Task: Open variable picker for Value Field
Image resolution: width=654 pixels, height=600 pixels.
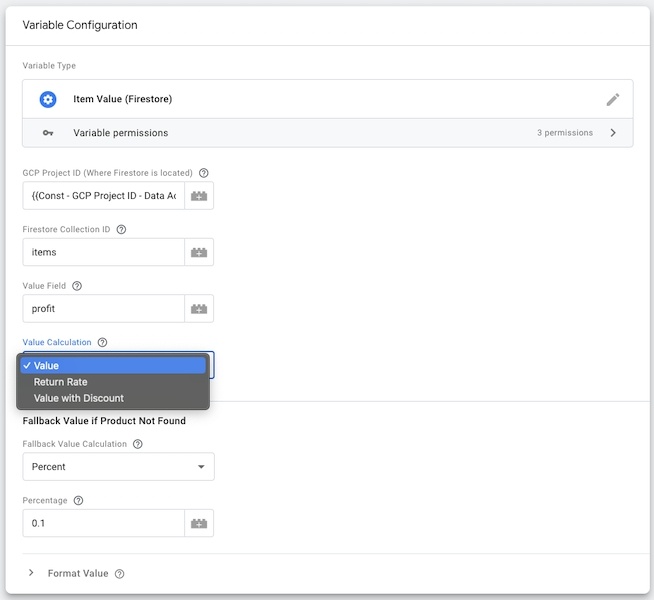Action: pyautogui.click(x=199, y=309)
